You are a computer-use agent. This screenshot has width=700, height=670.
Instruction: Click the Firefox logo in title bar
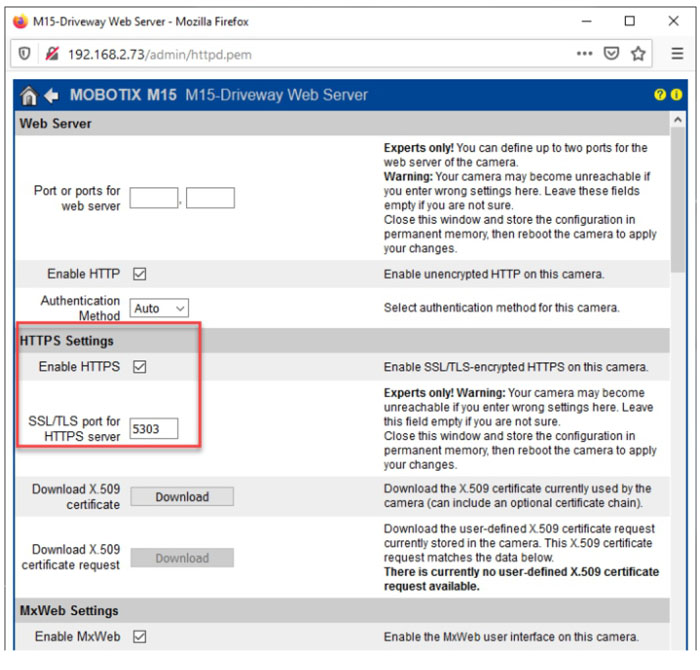tap(20, 21)
